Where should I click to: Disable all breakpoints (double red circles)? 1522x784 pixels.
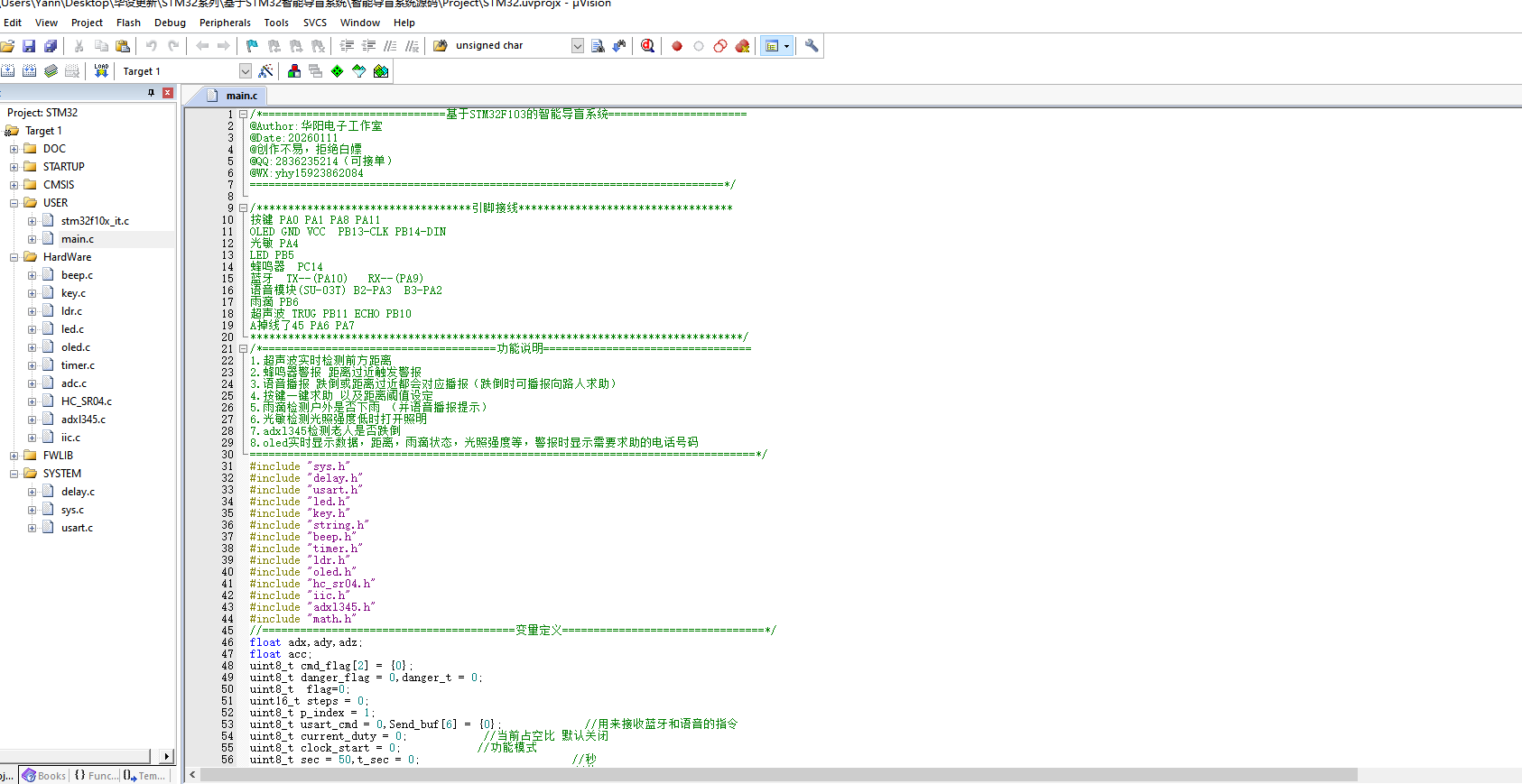click(720, 46)
